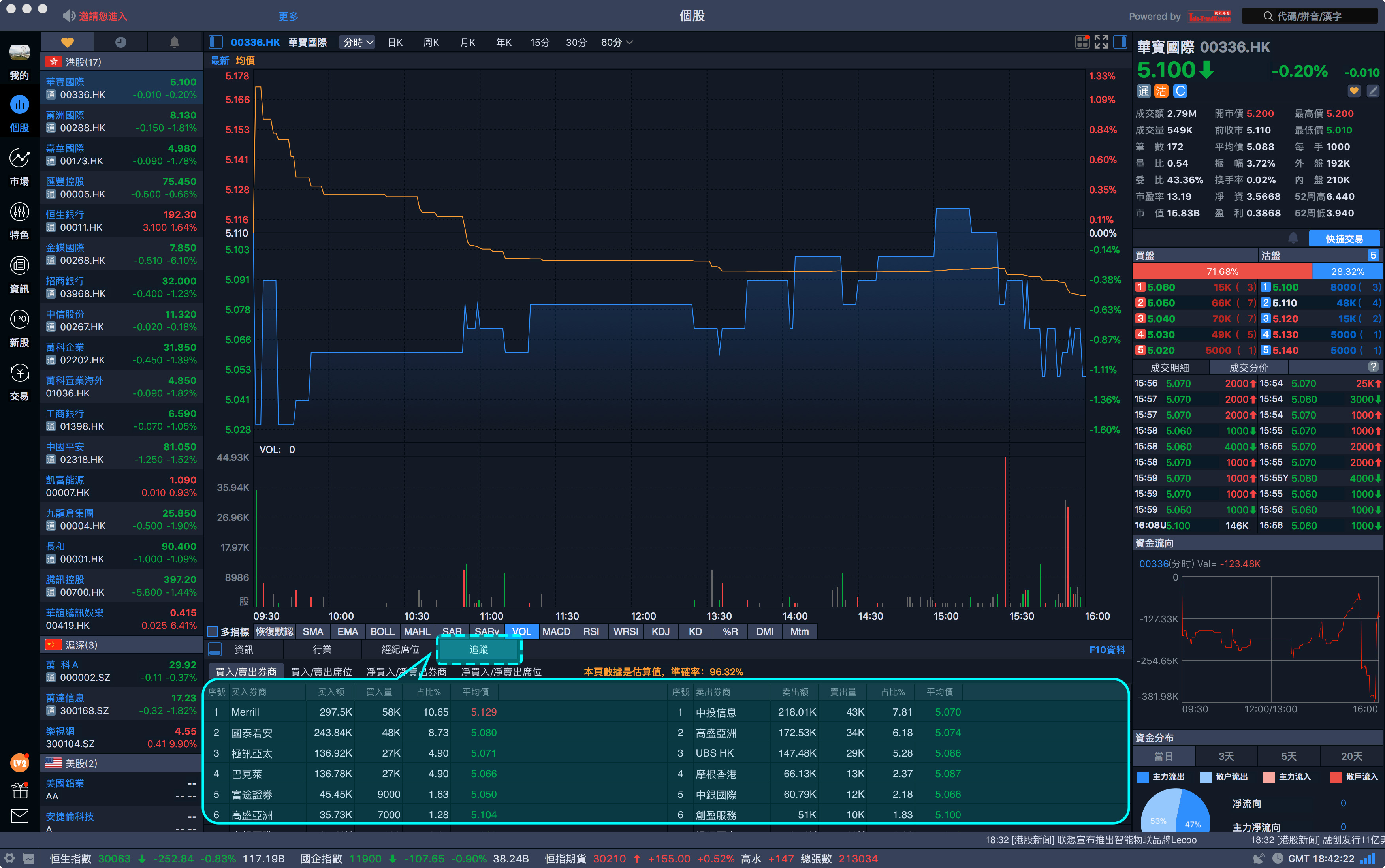Click the 主力流出 blue legend swatch
Viewport: 1385px width, 868px height.
tap(1142, 777)
